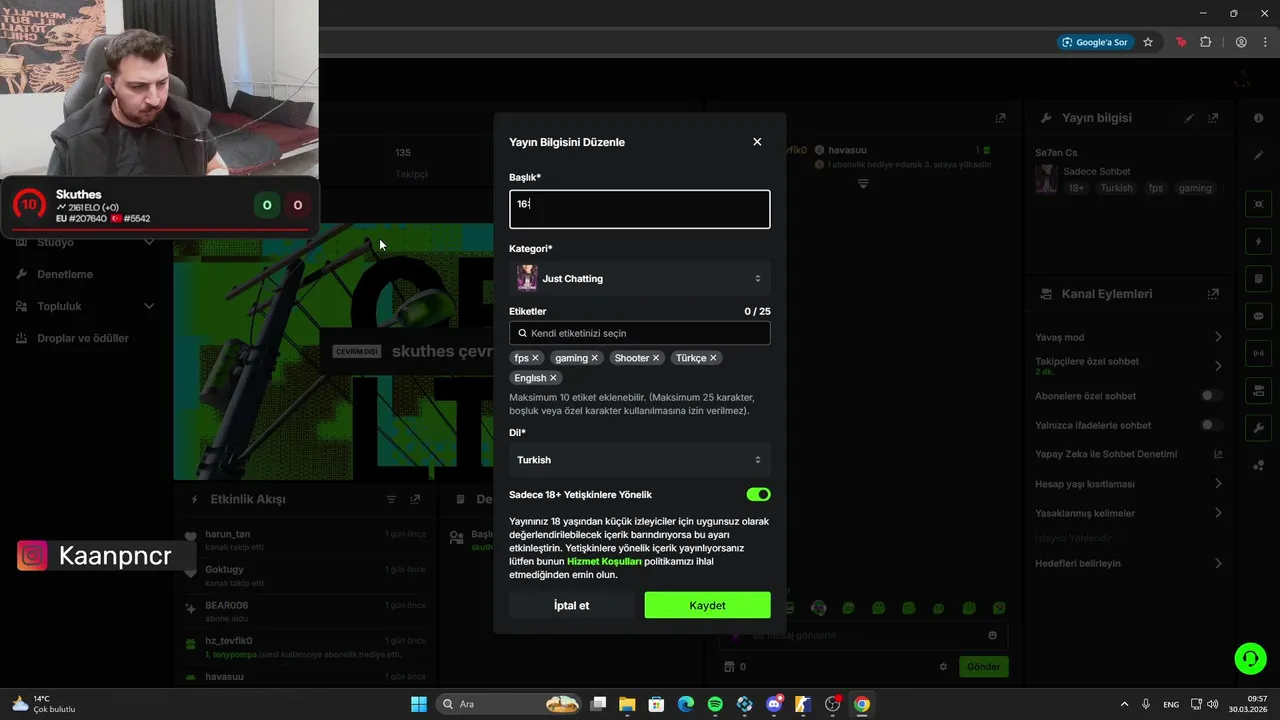Pop out the Etkinlik Akışı panel
This screenshot has width=1280, height=720.
click(x=415, y=499)
